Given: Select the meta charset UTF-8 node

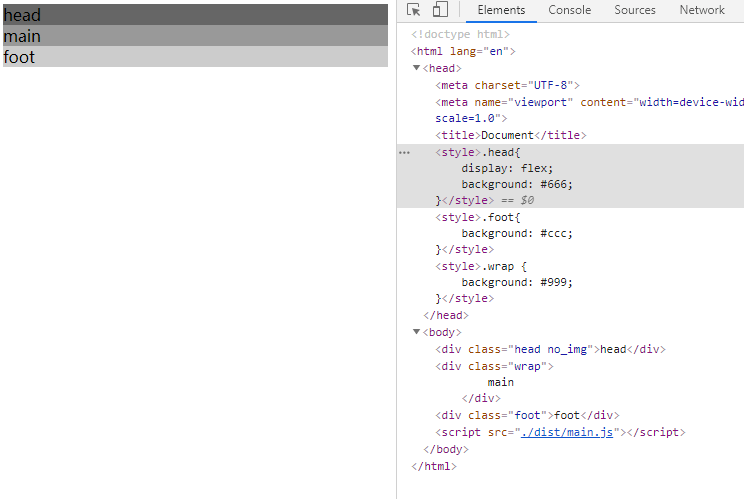Looking at the screenshot, I should pyautogui.click(x=507, y=85).
